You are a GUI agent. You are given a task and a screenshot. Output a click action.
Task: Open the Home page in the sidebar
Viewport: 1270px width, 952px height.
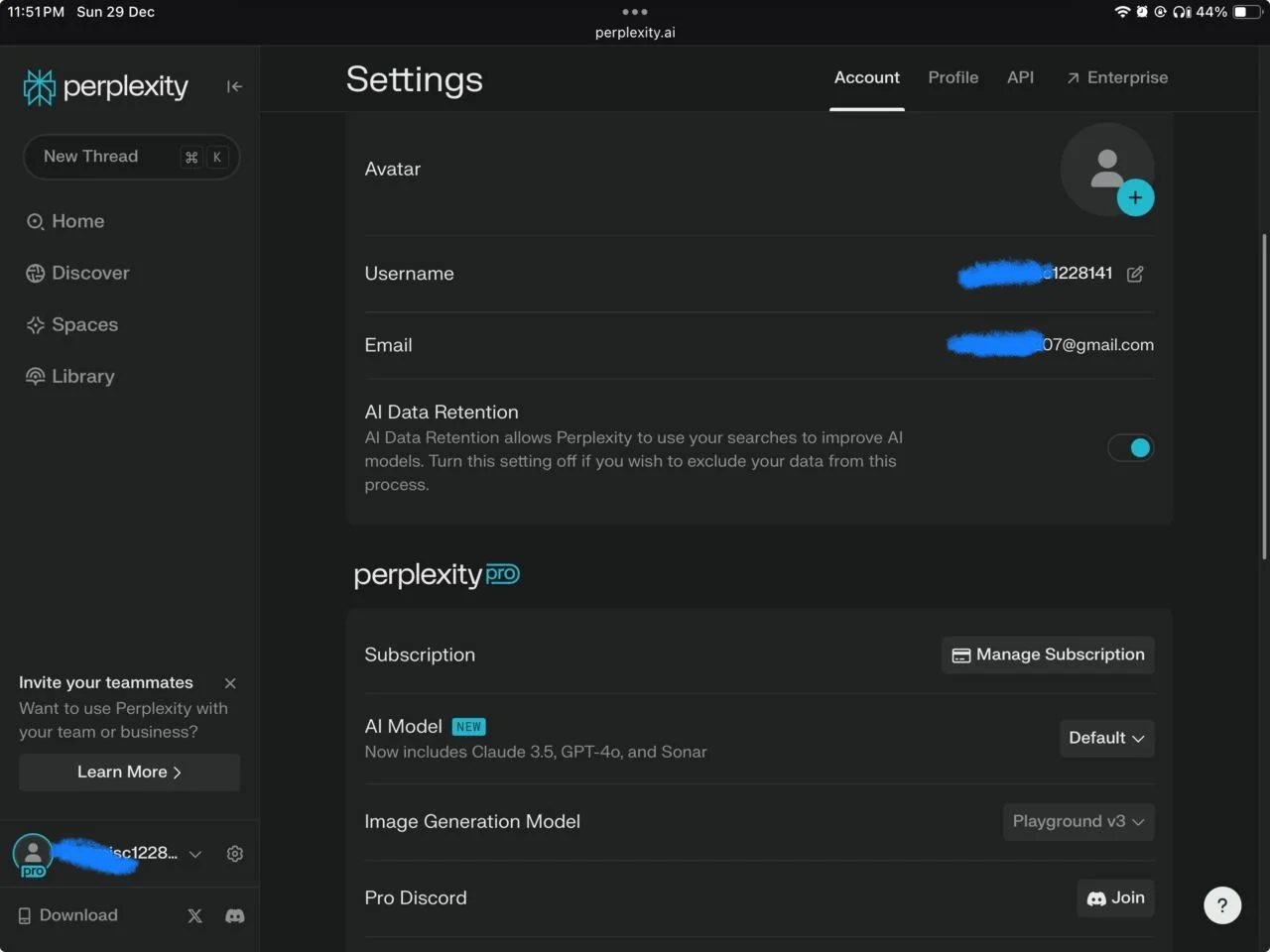[x=65, y=221]
